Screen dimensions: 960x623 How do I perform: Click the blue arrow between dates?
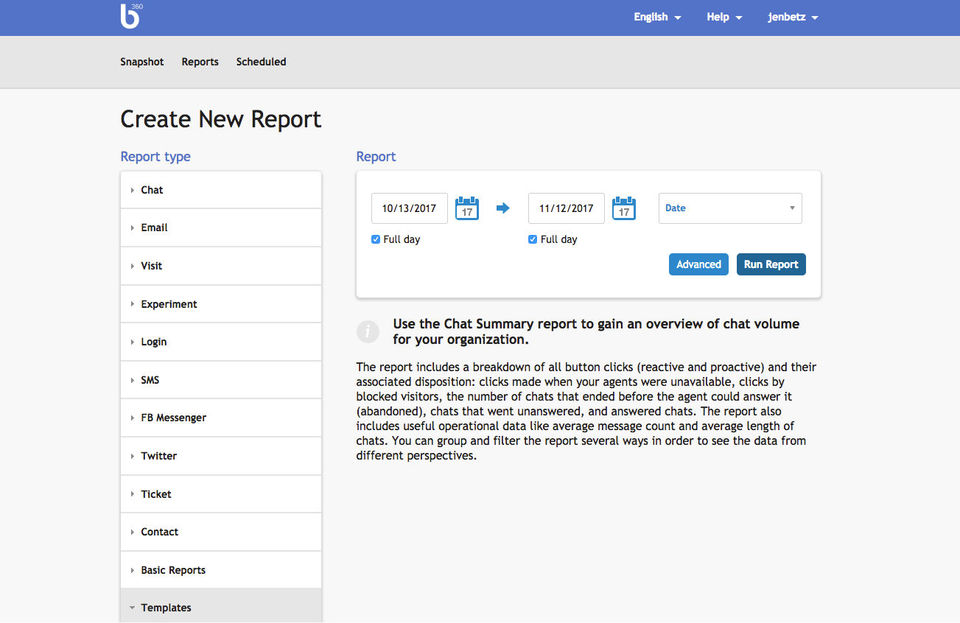click(503, 208)
